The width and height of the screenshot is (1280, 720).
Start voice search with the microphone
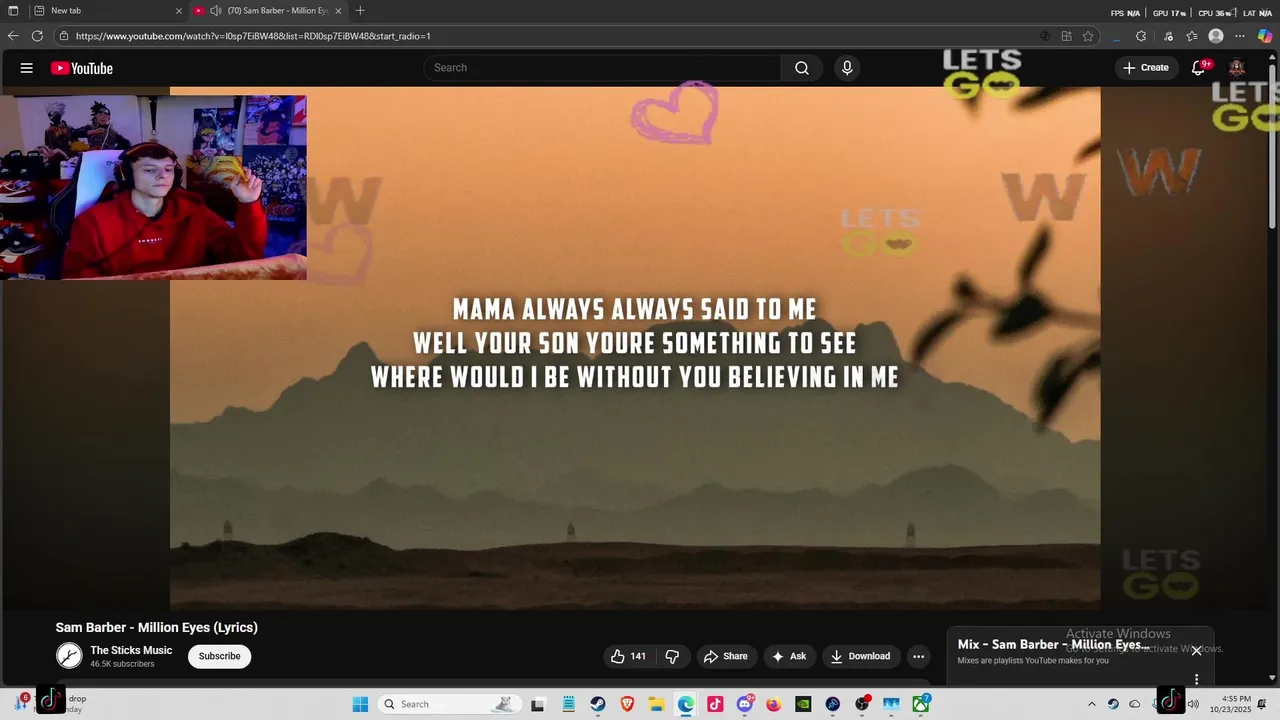click(x=847, y=68)
